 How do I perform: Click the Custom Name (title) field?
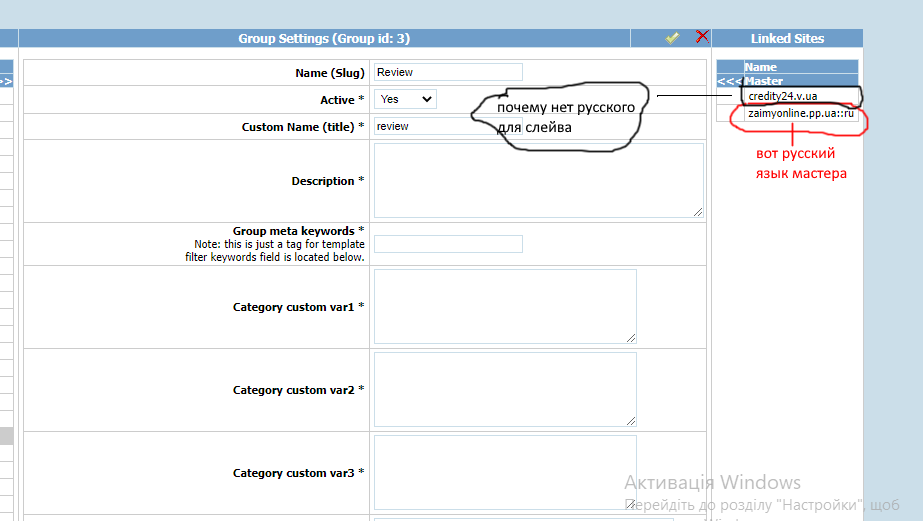point(448,126)
